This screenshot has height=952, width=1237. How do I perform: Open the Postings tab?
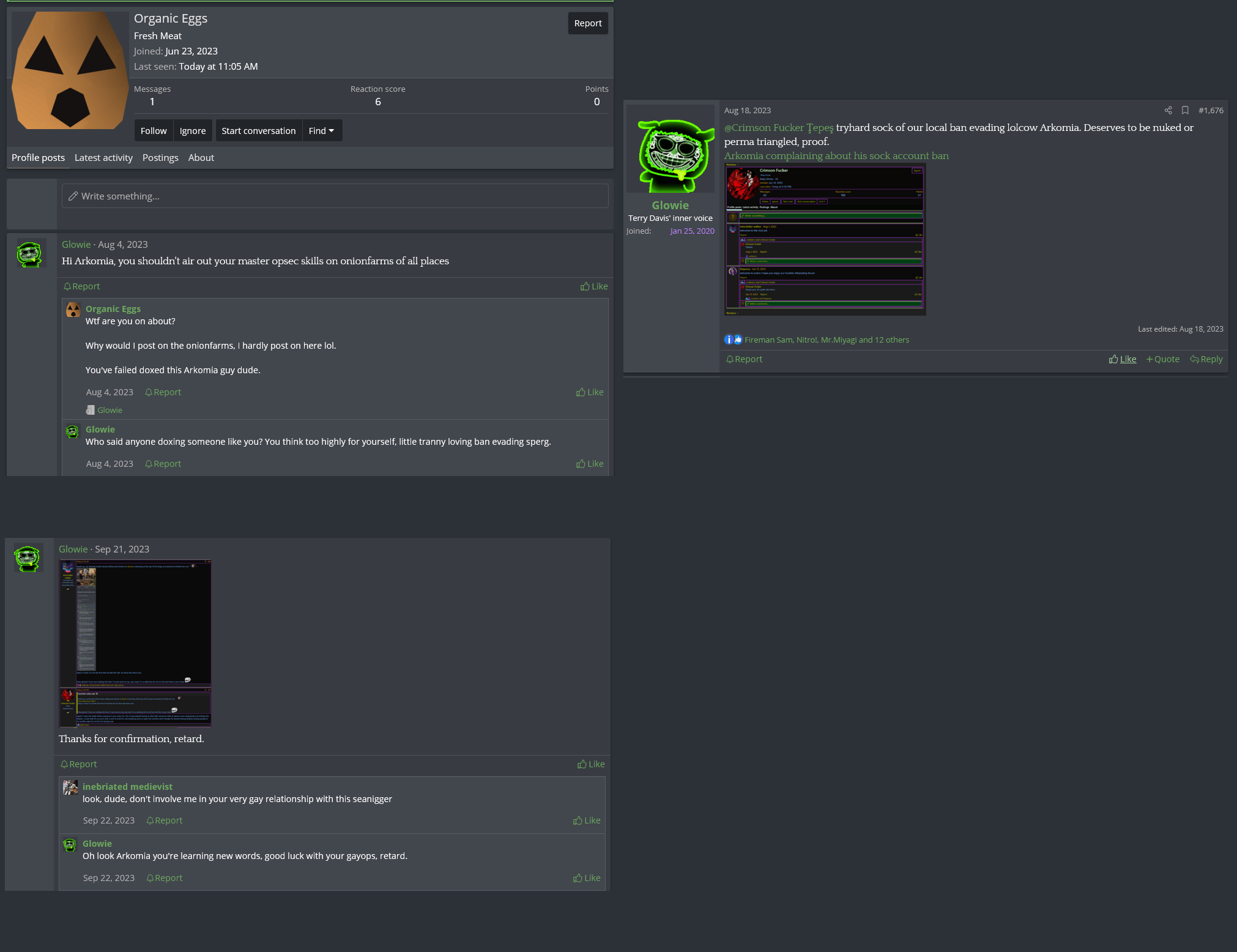pyautogui.click(x=160, y=157)
